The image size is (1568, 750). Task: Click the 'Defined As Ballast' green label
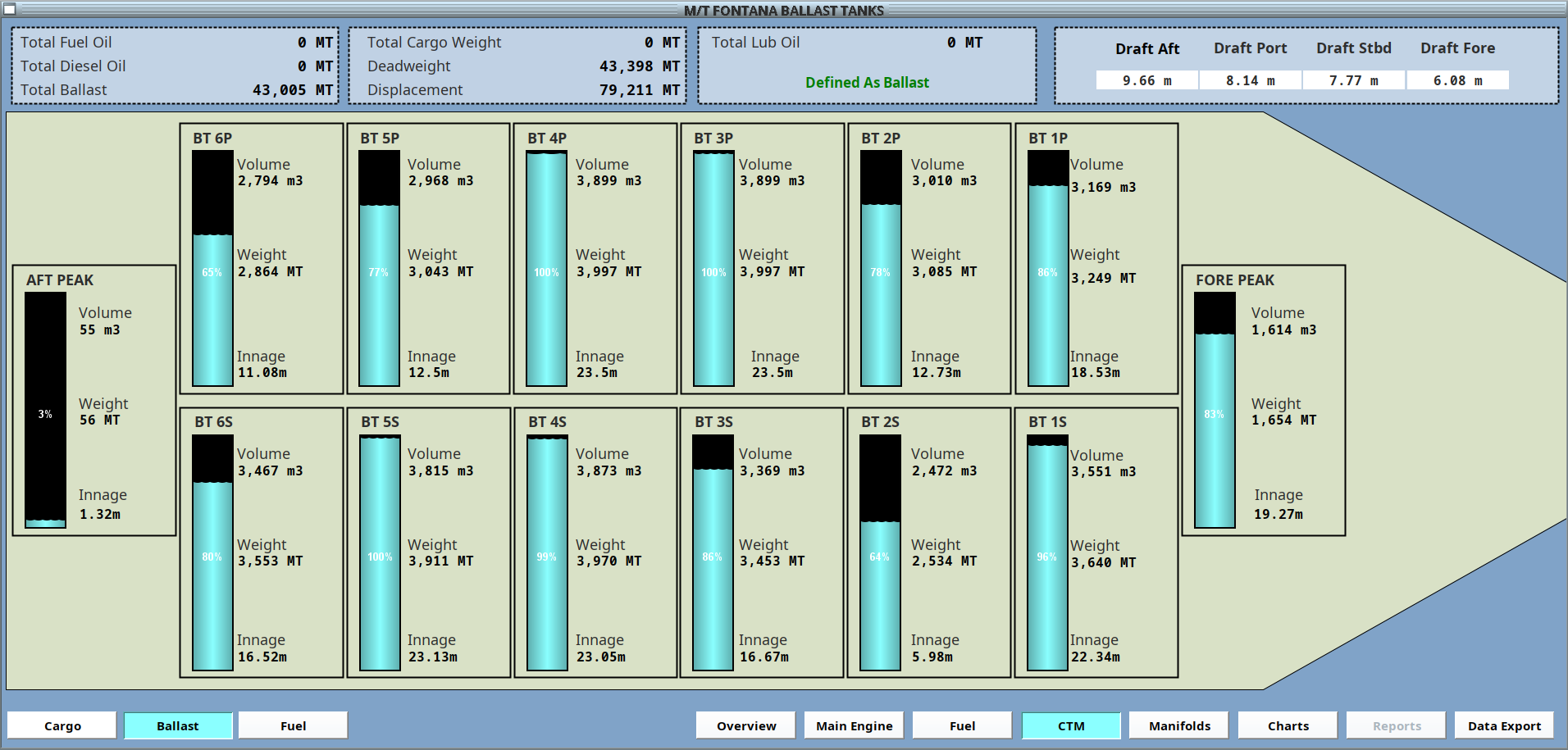click(x=867, y=83)
